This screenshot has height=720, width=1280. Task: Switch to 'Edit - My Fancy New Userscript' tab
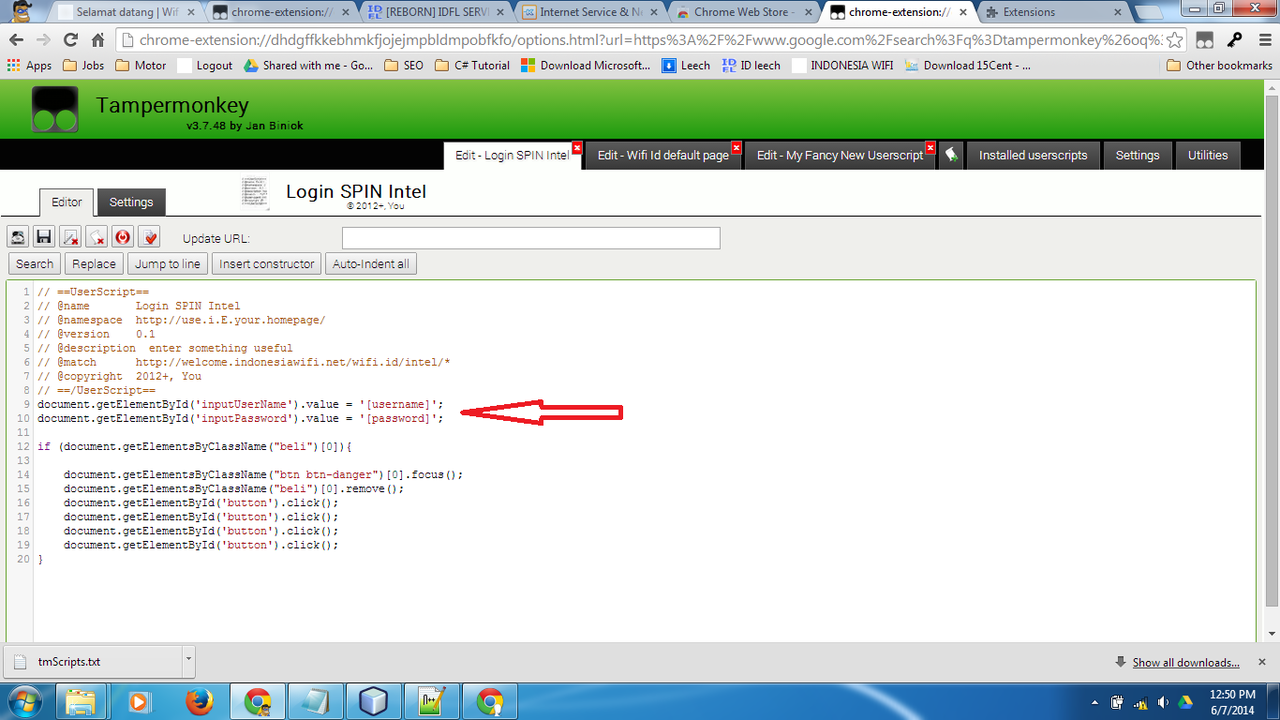click(840, 155)
